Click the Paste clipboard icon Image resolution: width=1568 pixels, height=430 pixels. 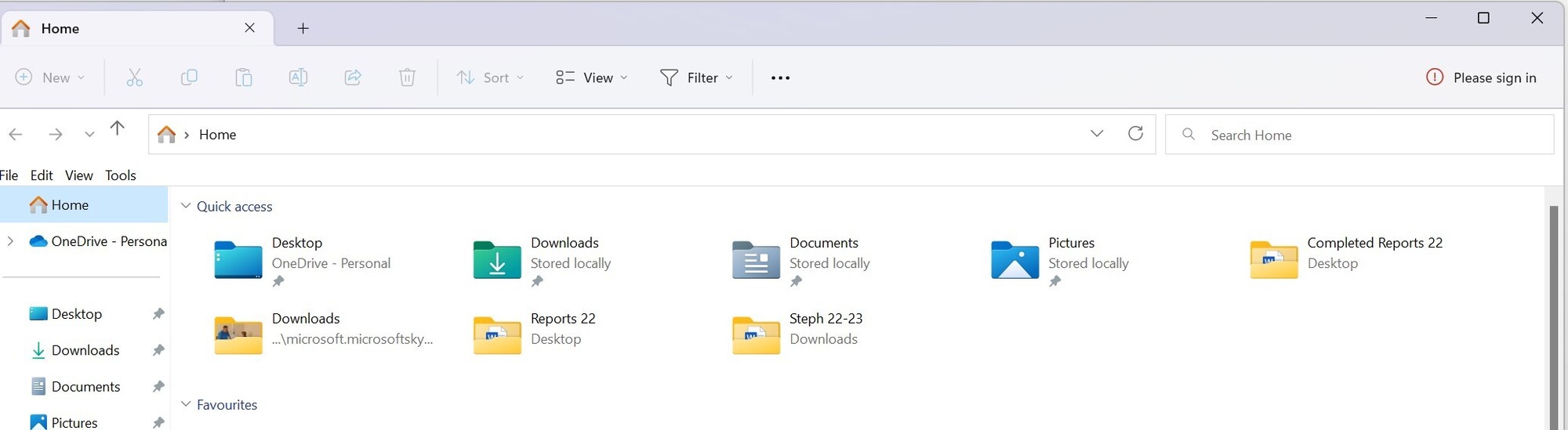[244, 78]
